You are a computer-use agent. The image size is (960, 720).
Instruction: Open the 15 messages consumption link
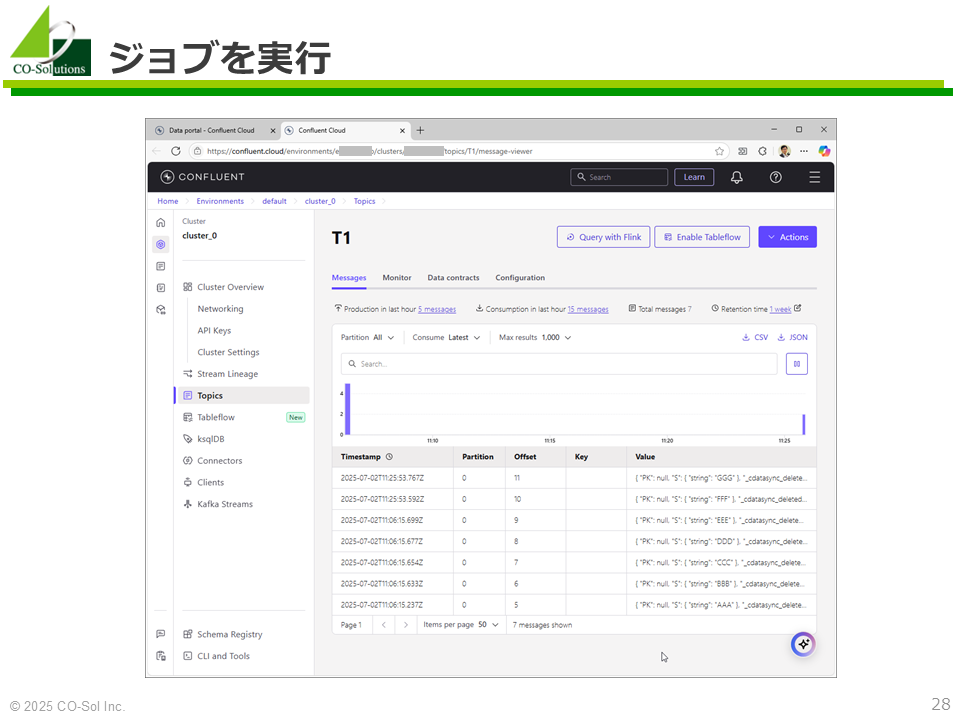588,309
